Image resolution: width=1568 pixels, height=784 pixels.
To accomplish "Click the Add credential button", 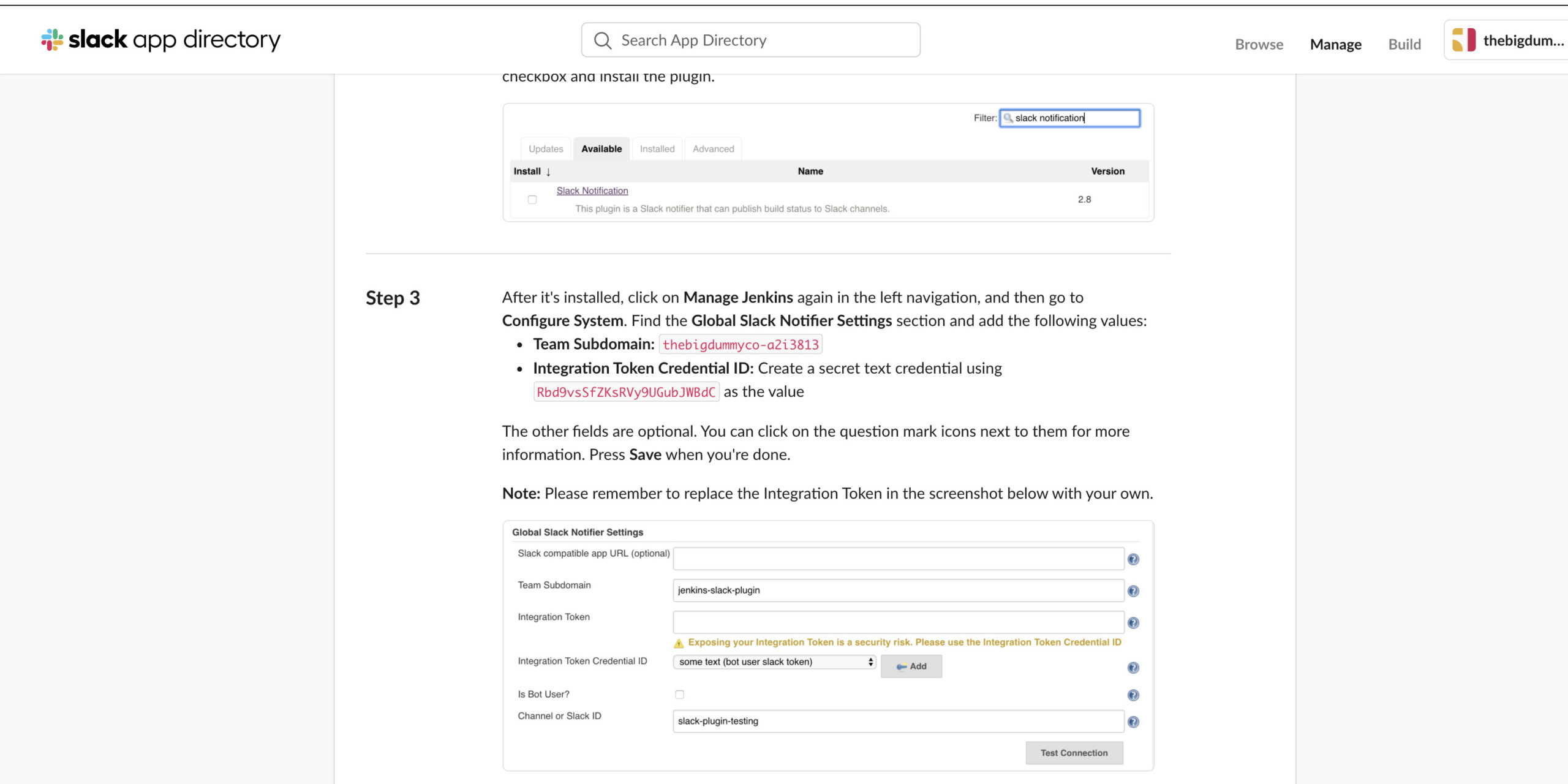I will coord(911,666).
